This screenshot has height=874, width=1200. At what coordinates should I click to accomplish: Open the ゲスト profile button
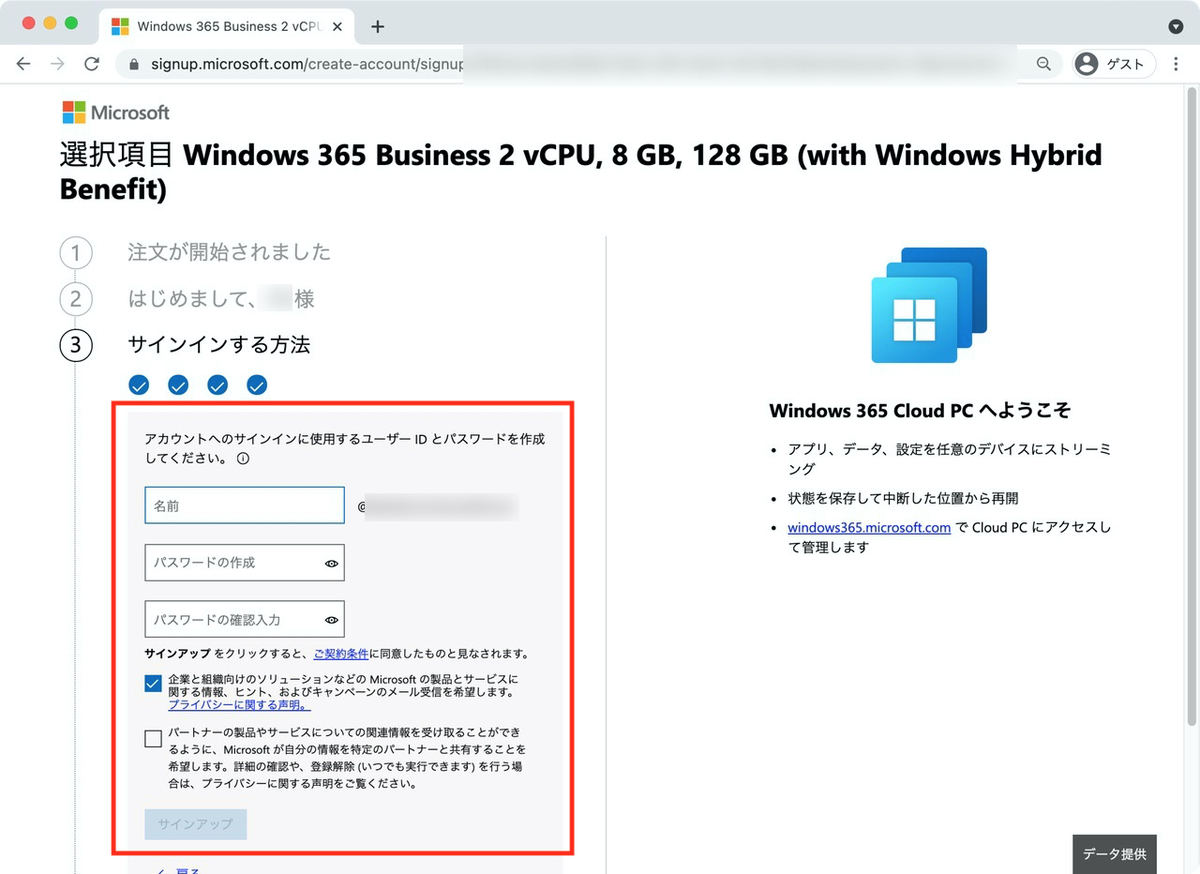pyautogui.click(x=1114, y=64)
